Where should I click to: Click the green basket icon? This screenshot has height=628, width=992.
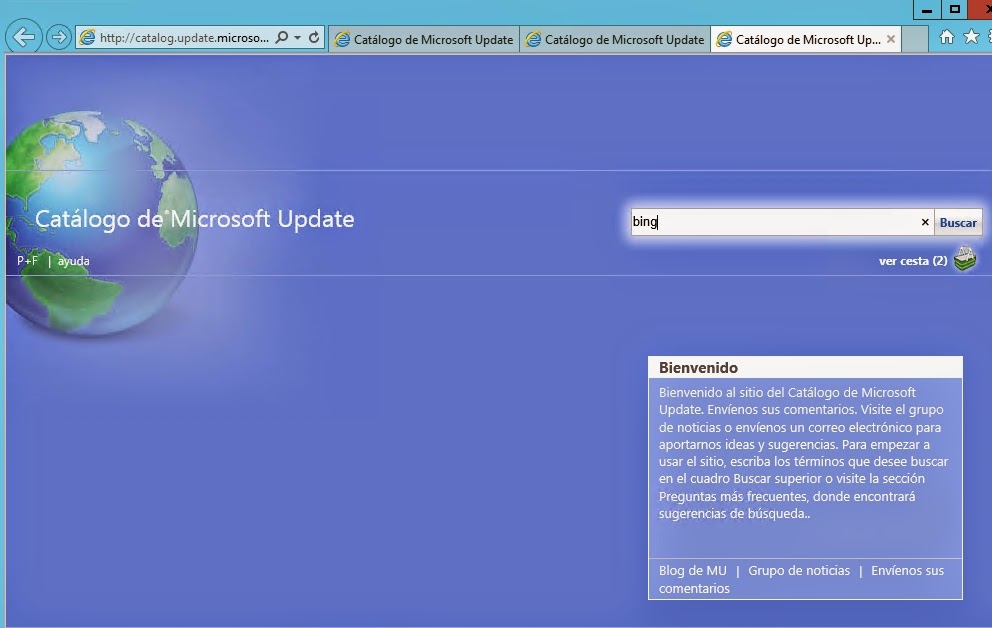965,258
